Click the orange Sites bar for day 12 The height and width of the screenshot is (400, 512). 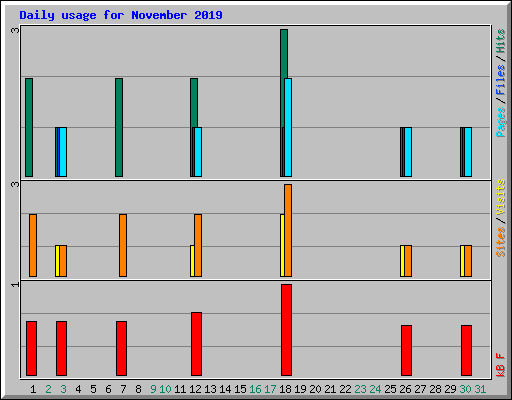(198, 245)
